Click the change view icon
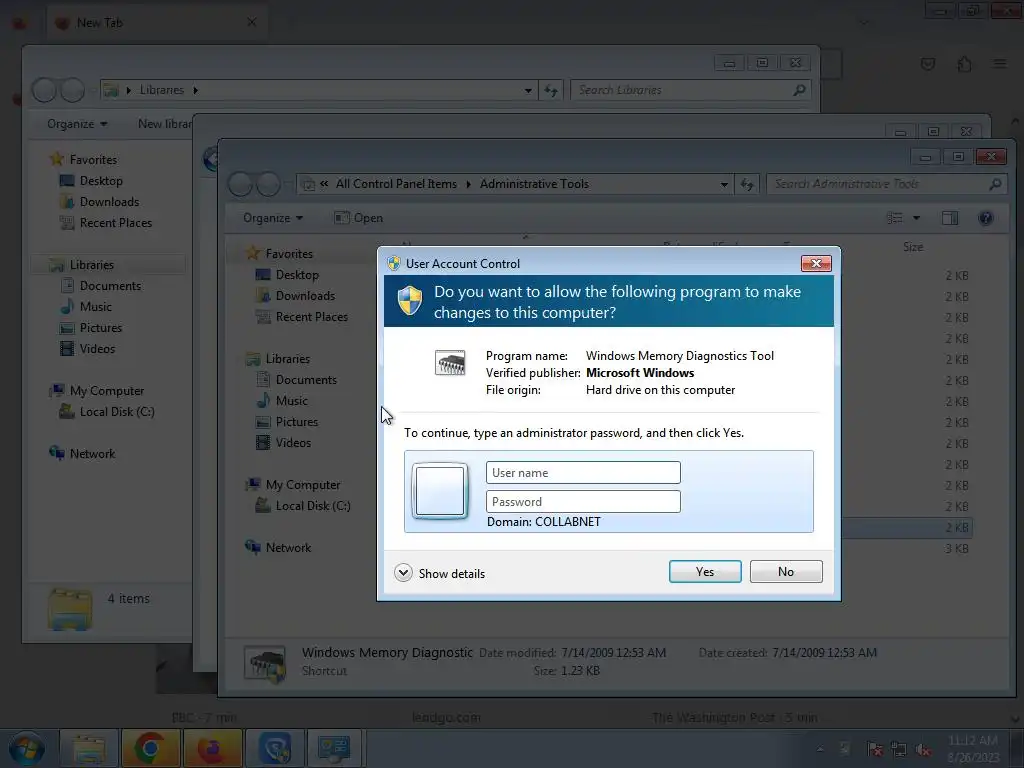Viewport: 1024px width, 768px height. tap(895, 218)
